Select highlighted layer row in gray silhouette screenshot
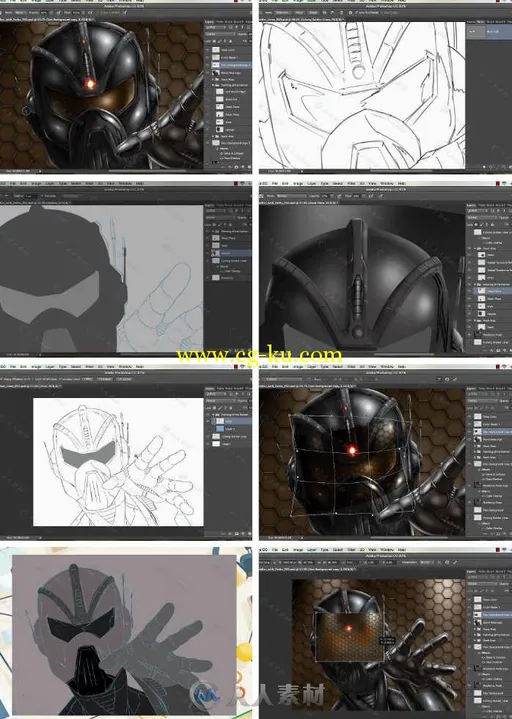The height and width of the screenshot is (719, 512). click(x=228, y=253)
